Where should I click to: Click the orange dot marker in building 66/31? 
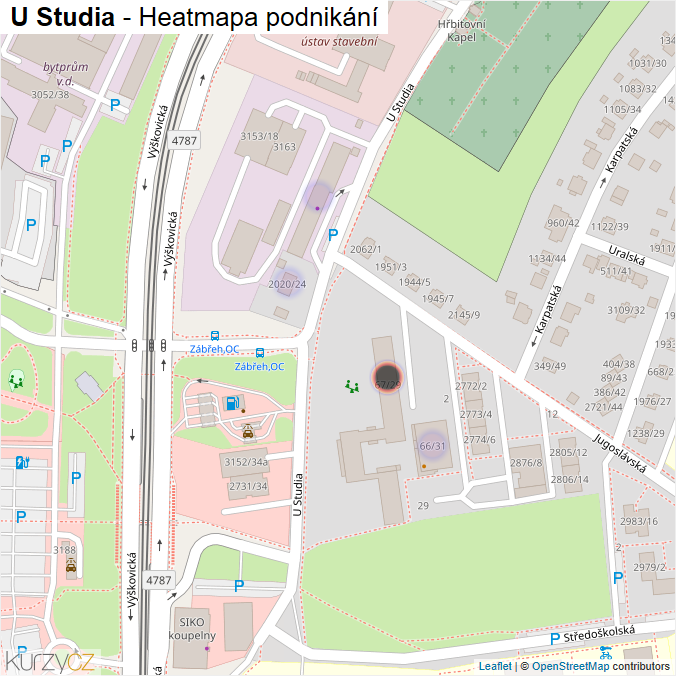[424, 466]
